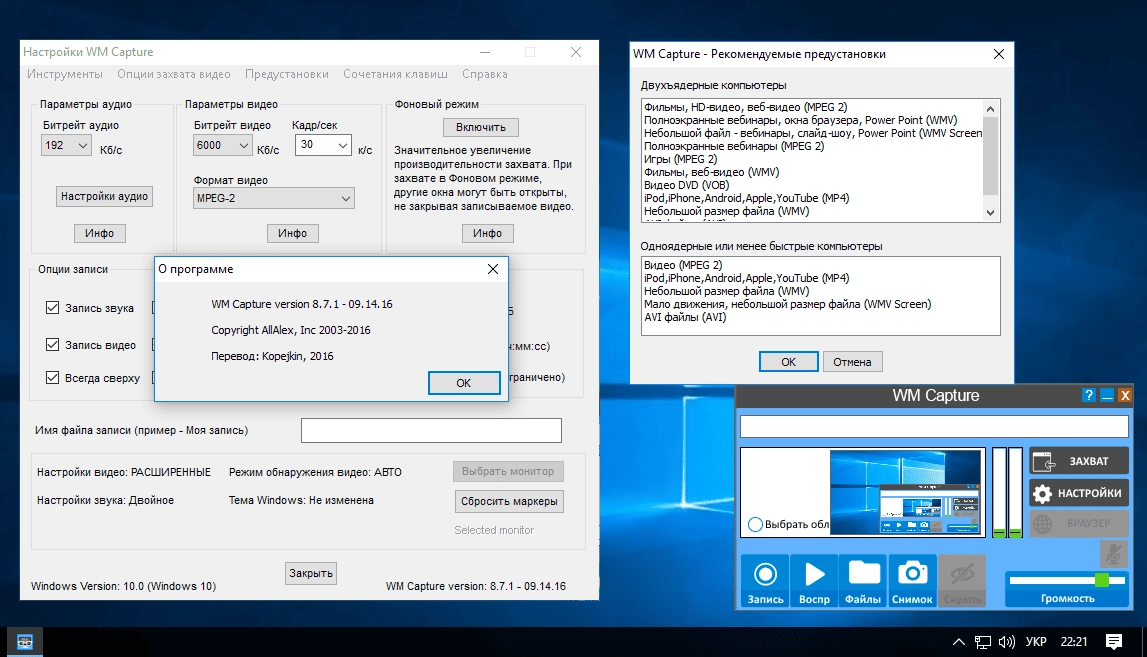Click the Включить background mode button
The width and height of the screenshot is (1147, 657).
point(481,127)
